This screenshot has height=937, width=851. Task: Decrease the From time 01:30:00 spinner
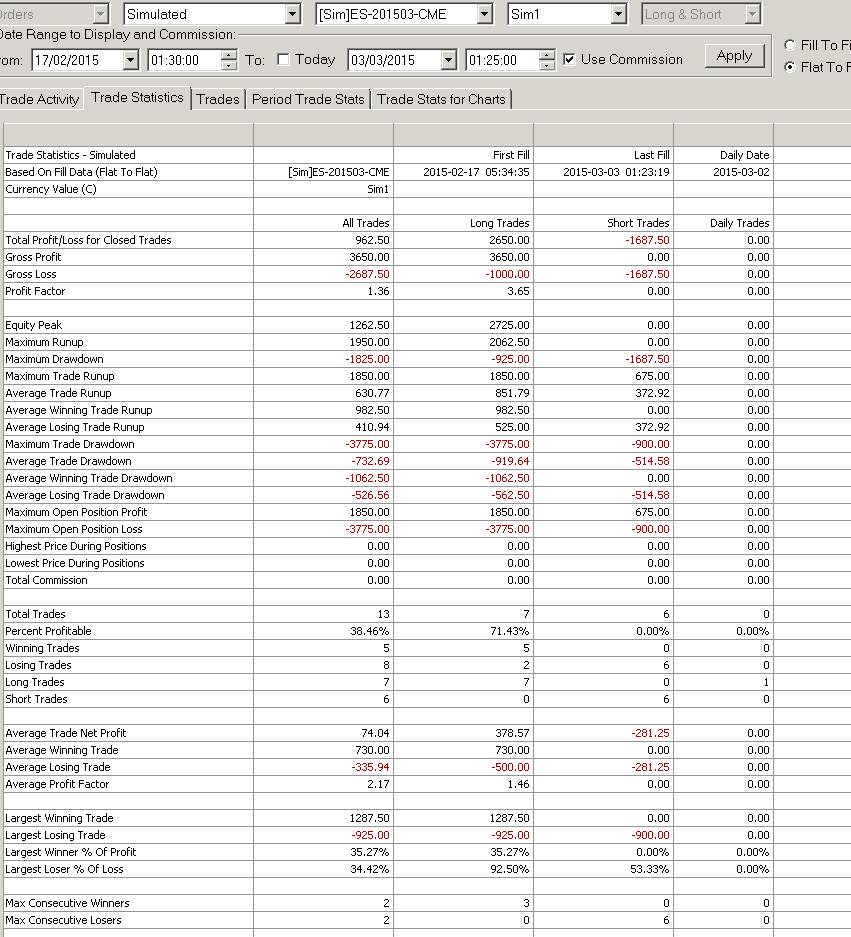[228, 65]
